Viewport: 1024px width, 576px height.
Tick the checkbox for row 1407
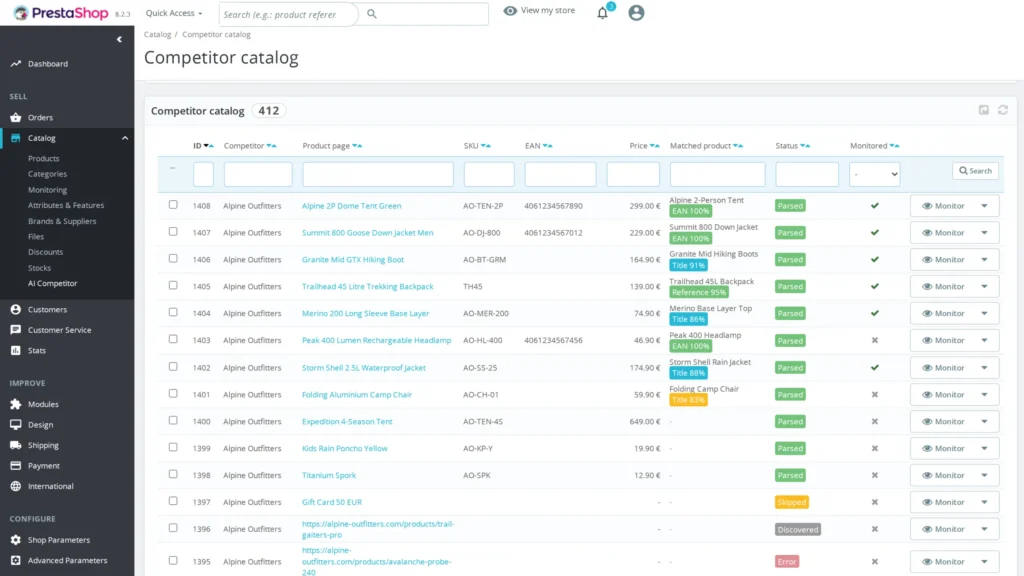click(173, 231)
